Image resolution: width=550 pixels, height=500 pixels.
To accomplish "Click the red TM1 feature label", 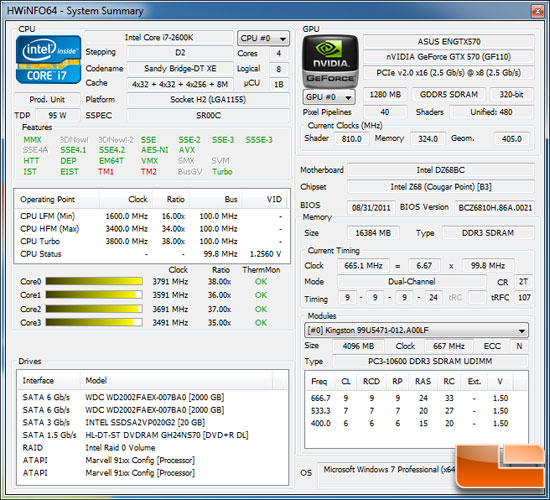I will click(x=106, y=172).
